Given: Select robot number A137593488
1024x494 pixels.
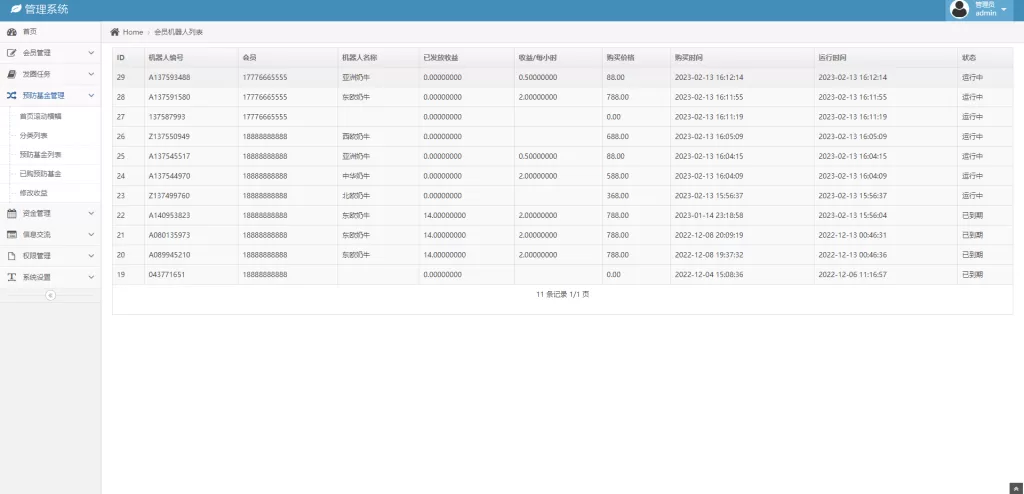Looking at the screenshot, I should pyautogui.click(x=169, y=77).
